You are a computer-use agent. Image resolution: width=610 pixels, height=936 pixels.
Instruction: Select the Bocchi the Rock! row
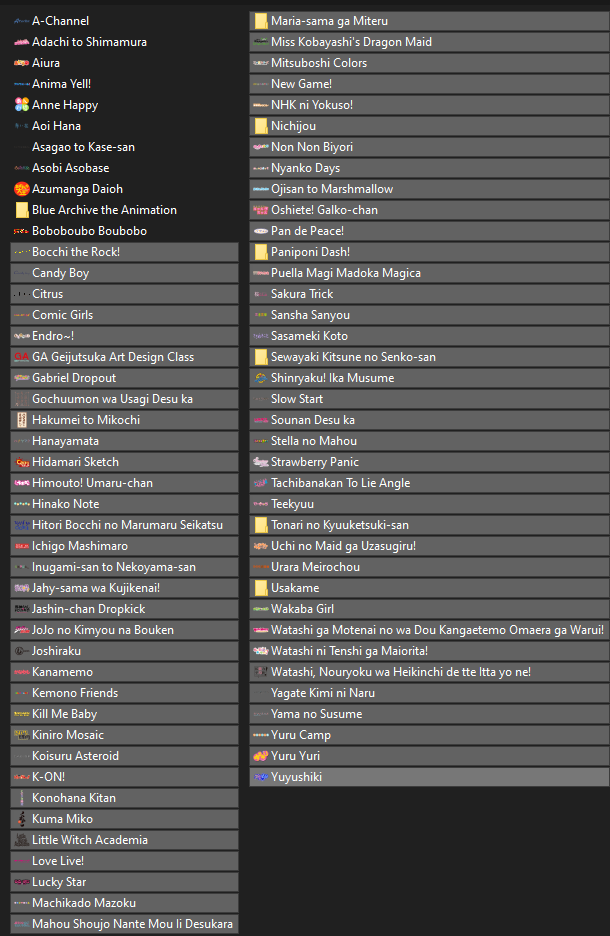click(124, 252)
